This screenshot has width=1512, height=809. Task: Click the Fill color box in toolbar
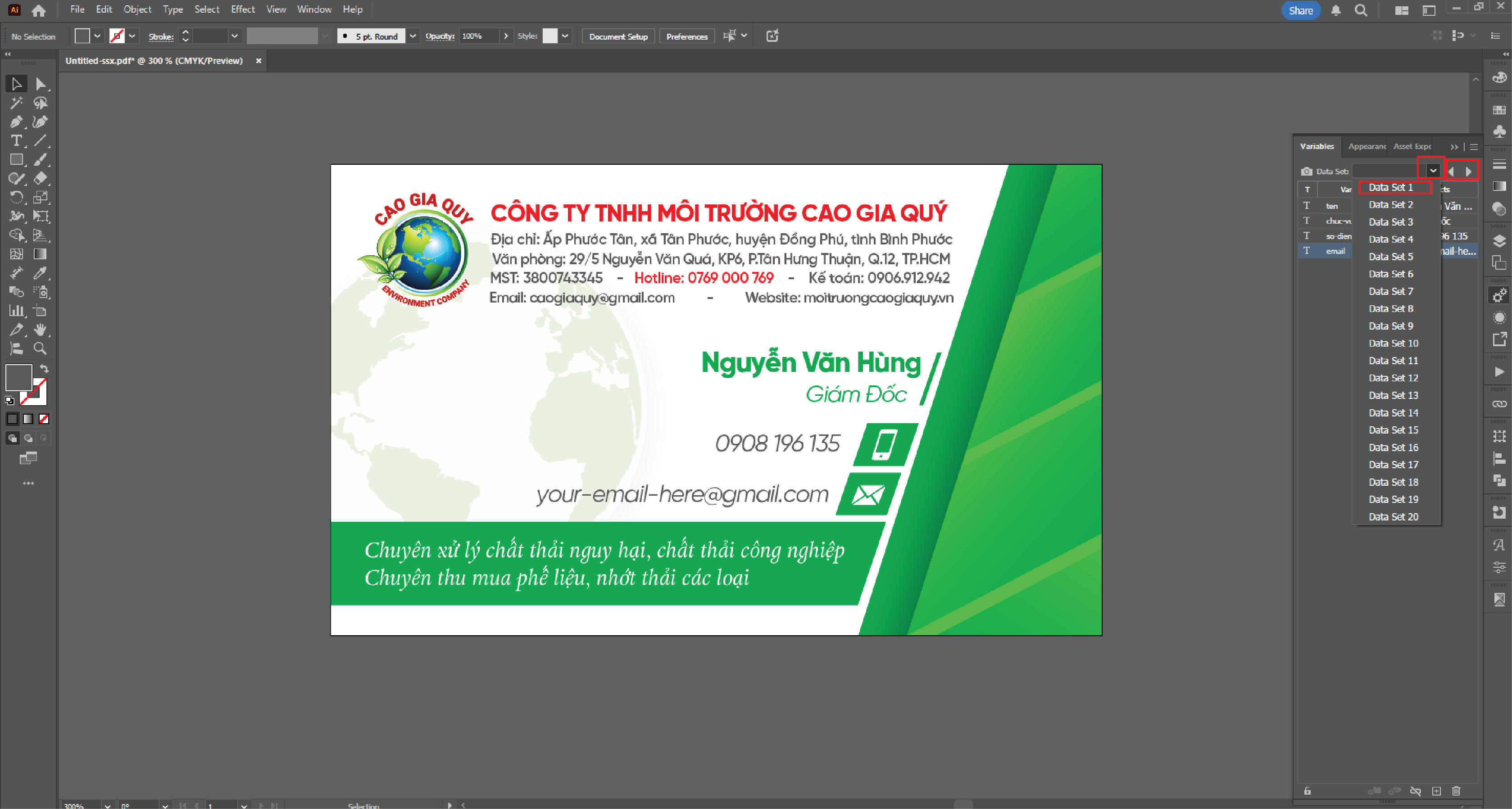coord(19,377)
